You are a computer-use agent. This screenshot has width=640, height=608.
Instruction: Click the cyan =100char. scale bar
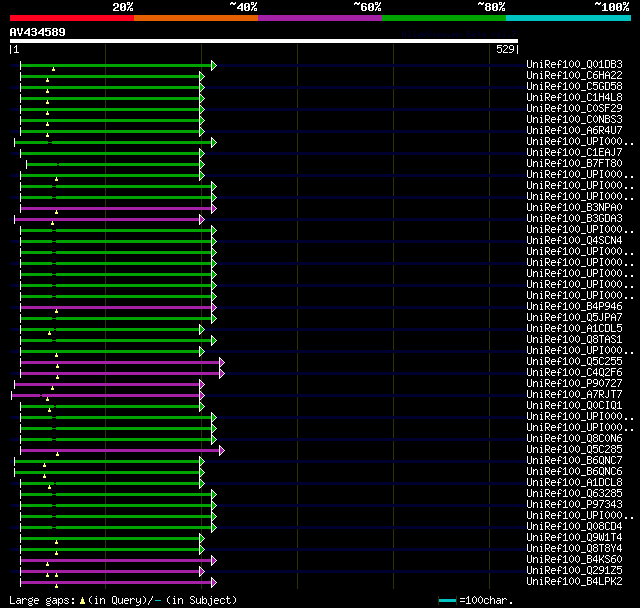(x=447, y=600)
